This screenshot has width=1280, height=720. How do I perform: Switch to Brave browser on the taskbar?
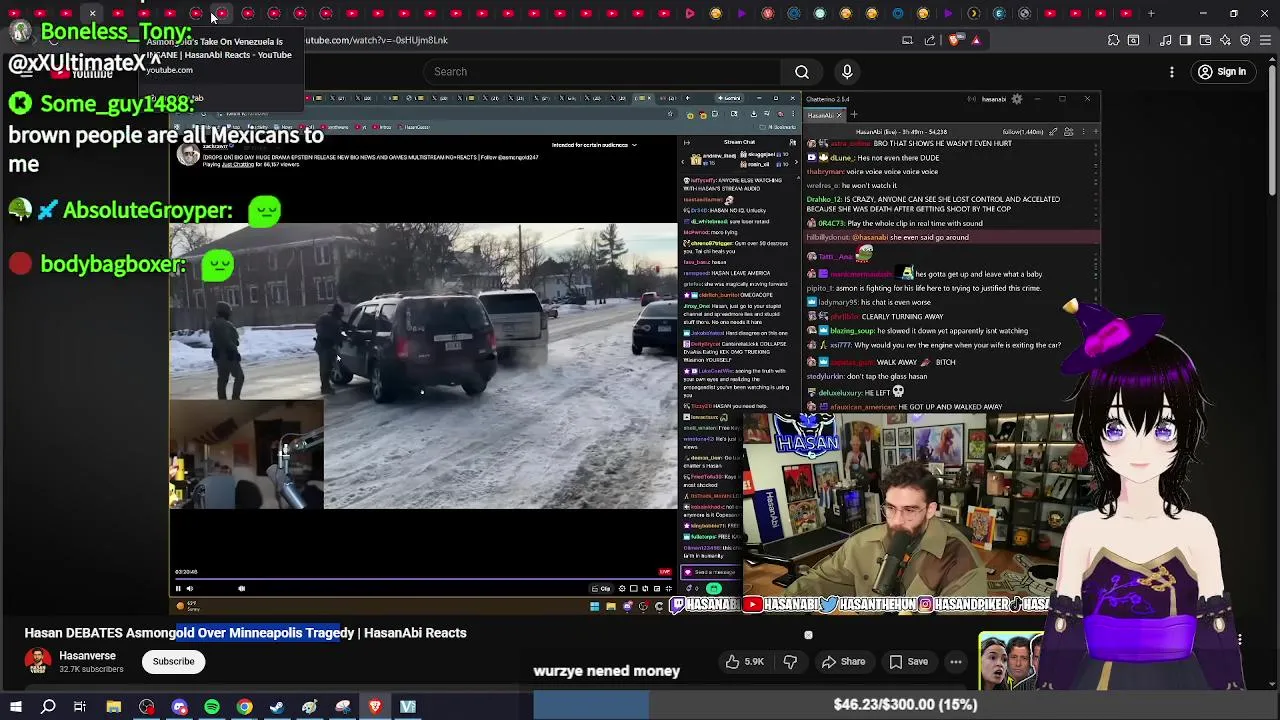[x=375, y=707]
